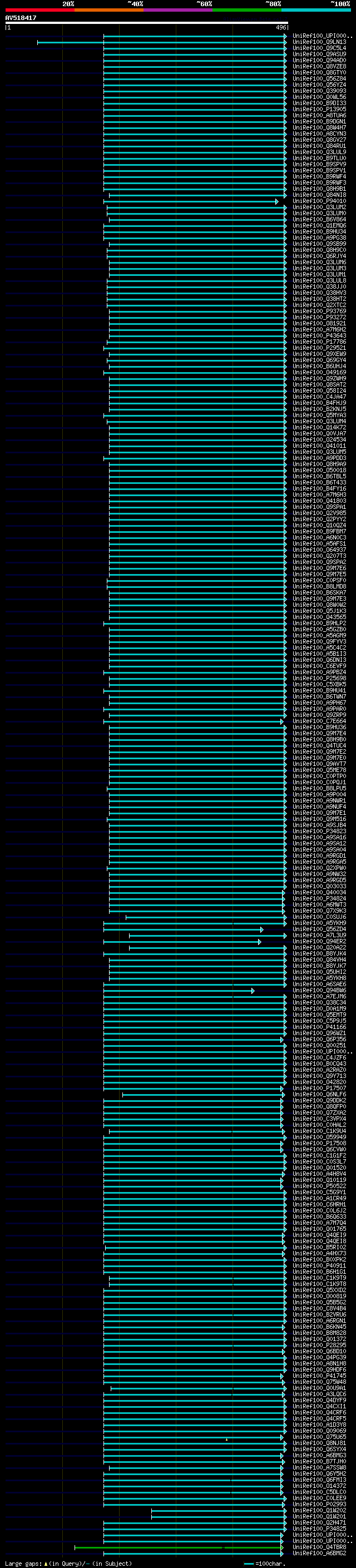This screenshot has width=356, height=1568.
Task: Click the white query sequence bar
Action: pos(147,22)
